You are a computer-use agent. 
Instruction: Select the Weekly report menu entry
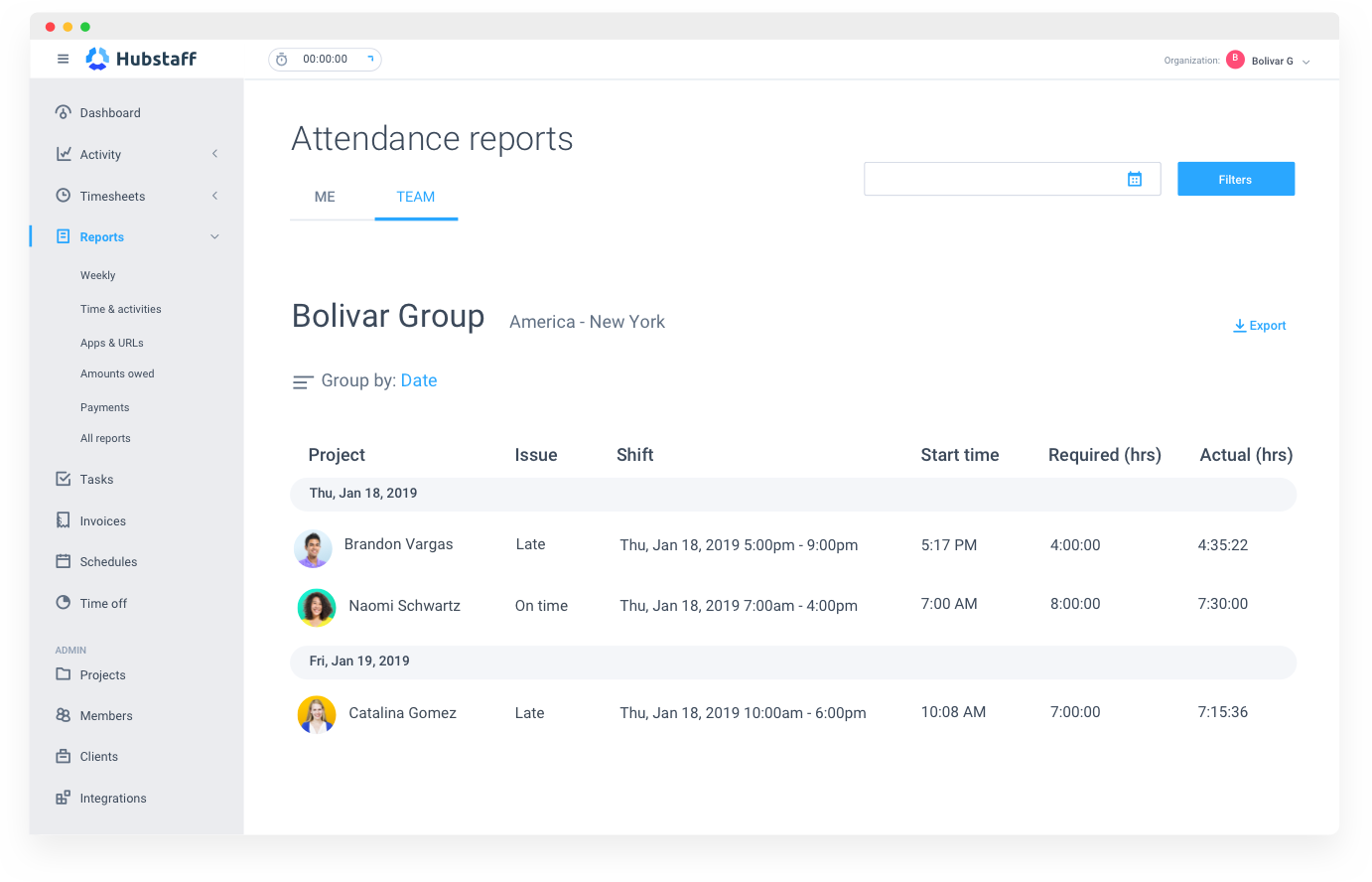tap(97, 275)
